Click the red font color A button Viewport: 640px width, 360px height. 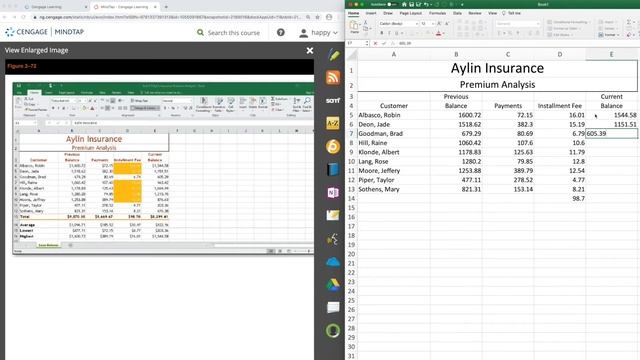point(438,33)
